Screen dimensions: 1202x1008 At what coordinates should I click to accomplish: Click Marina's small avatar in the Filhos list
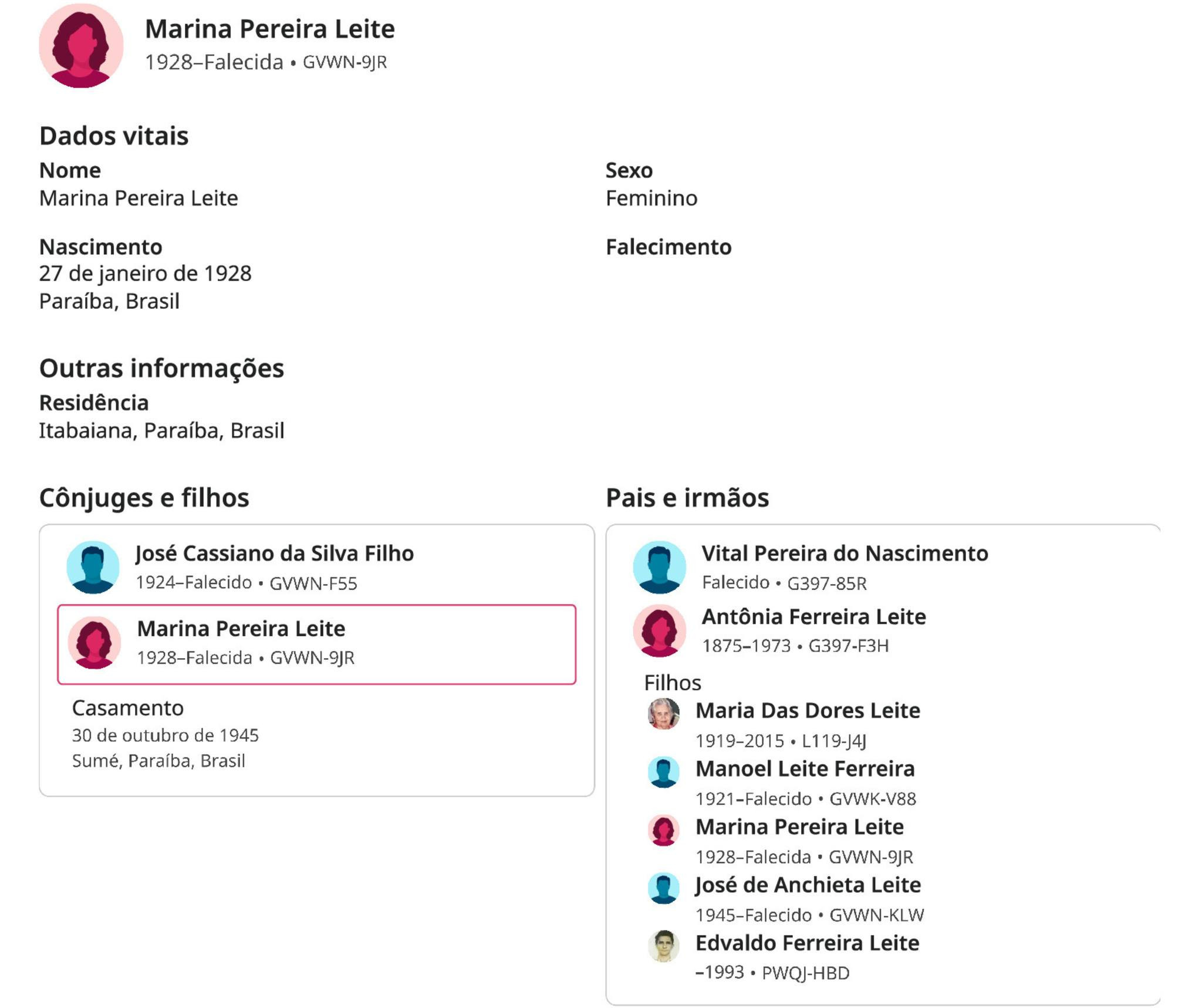tap(663, 830)
